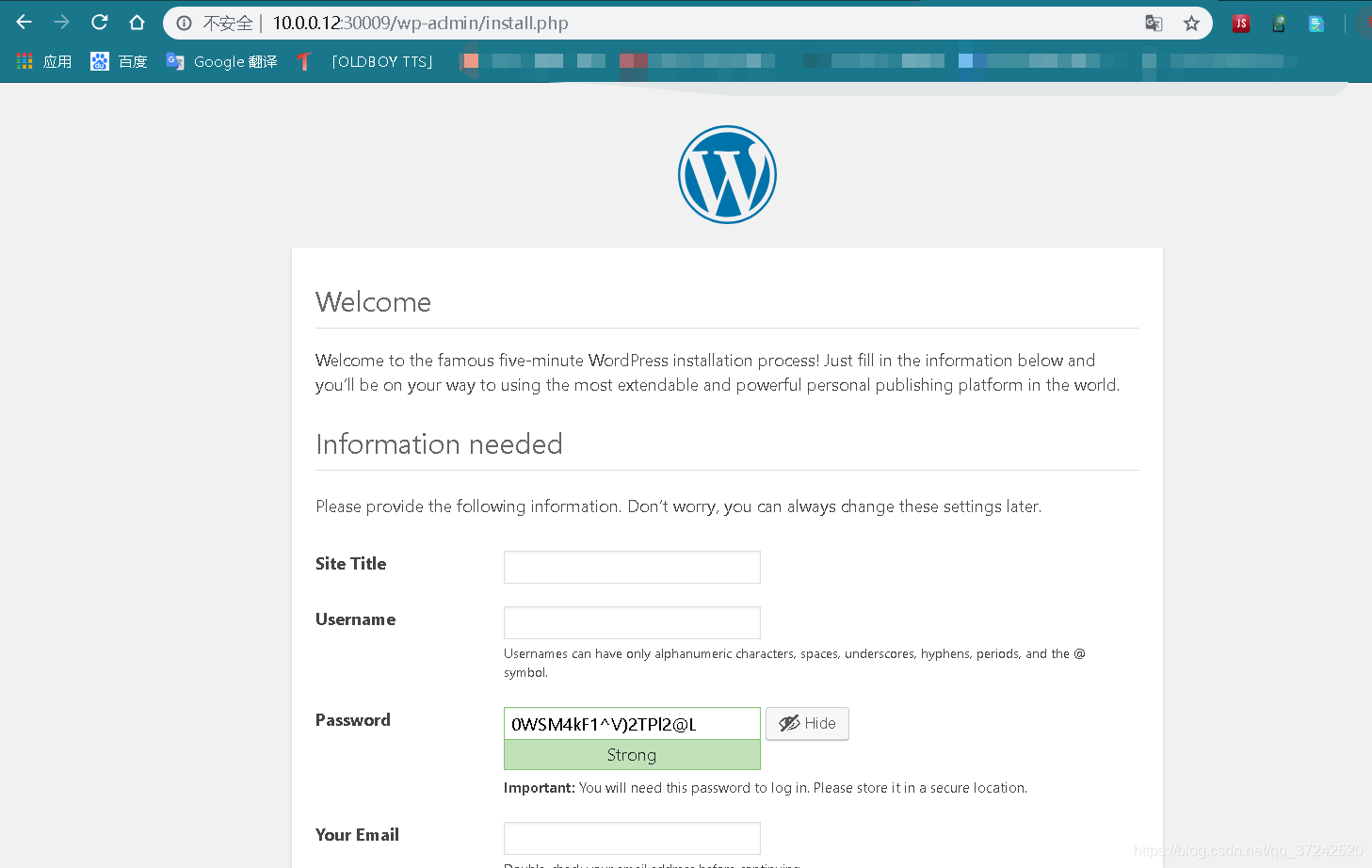Open the Google 翻译 bookmark

222,61
